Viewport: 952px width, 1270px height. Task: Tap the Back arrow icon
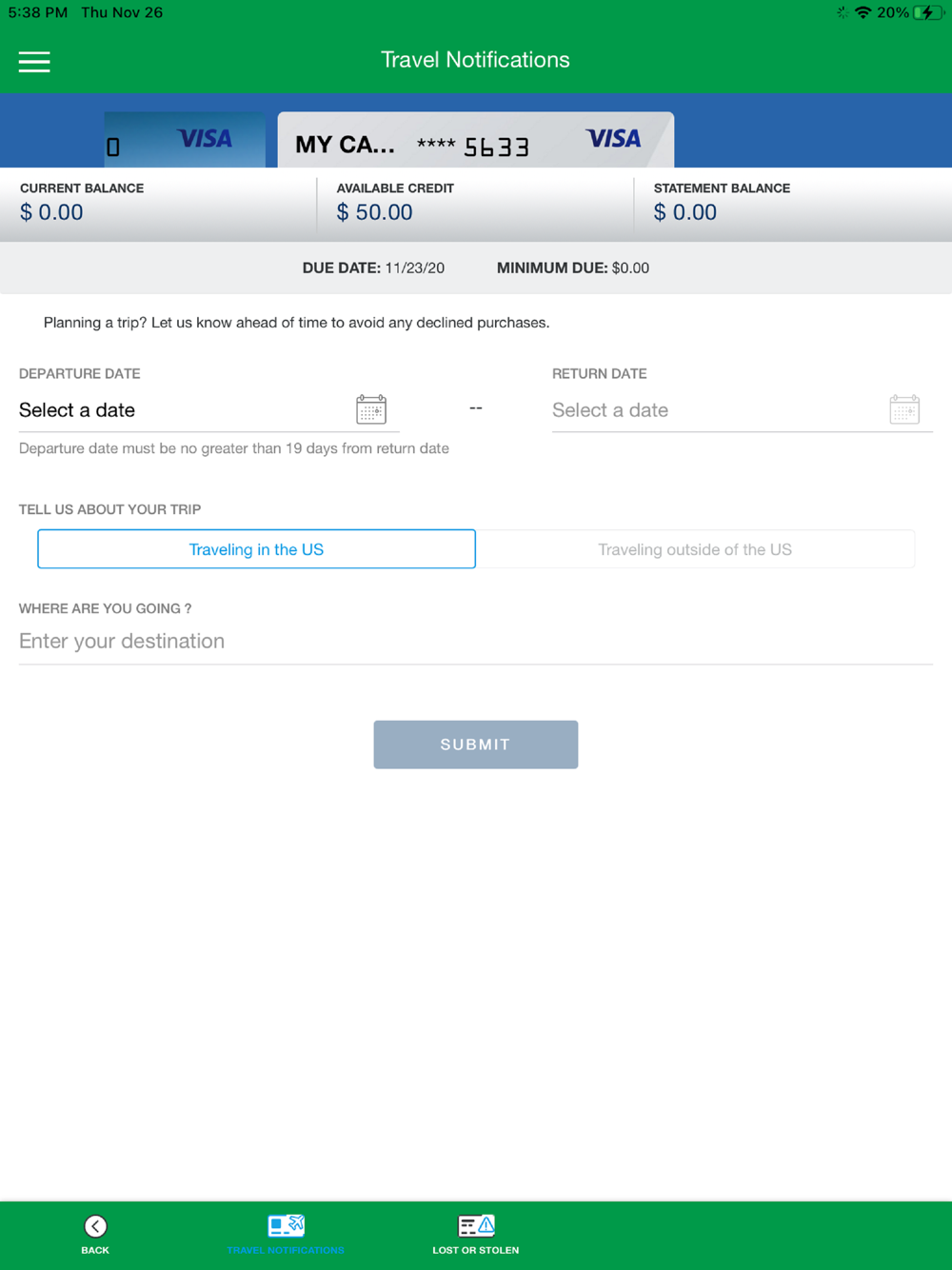(95, 1226)
